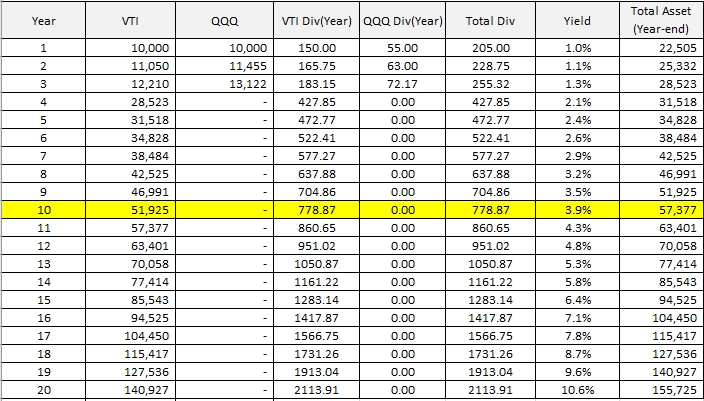This screenshot has width=704, height=401.
Task: Select VTI cell 12,210
Action: pos(130,84)
